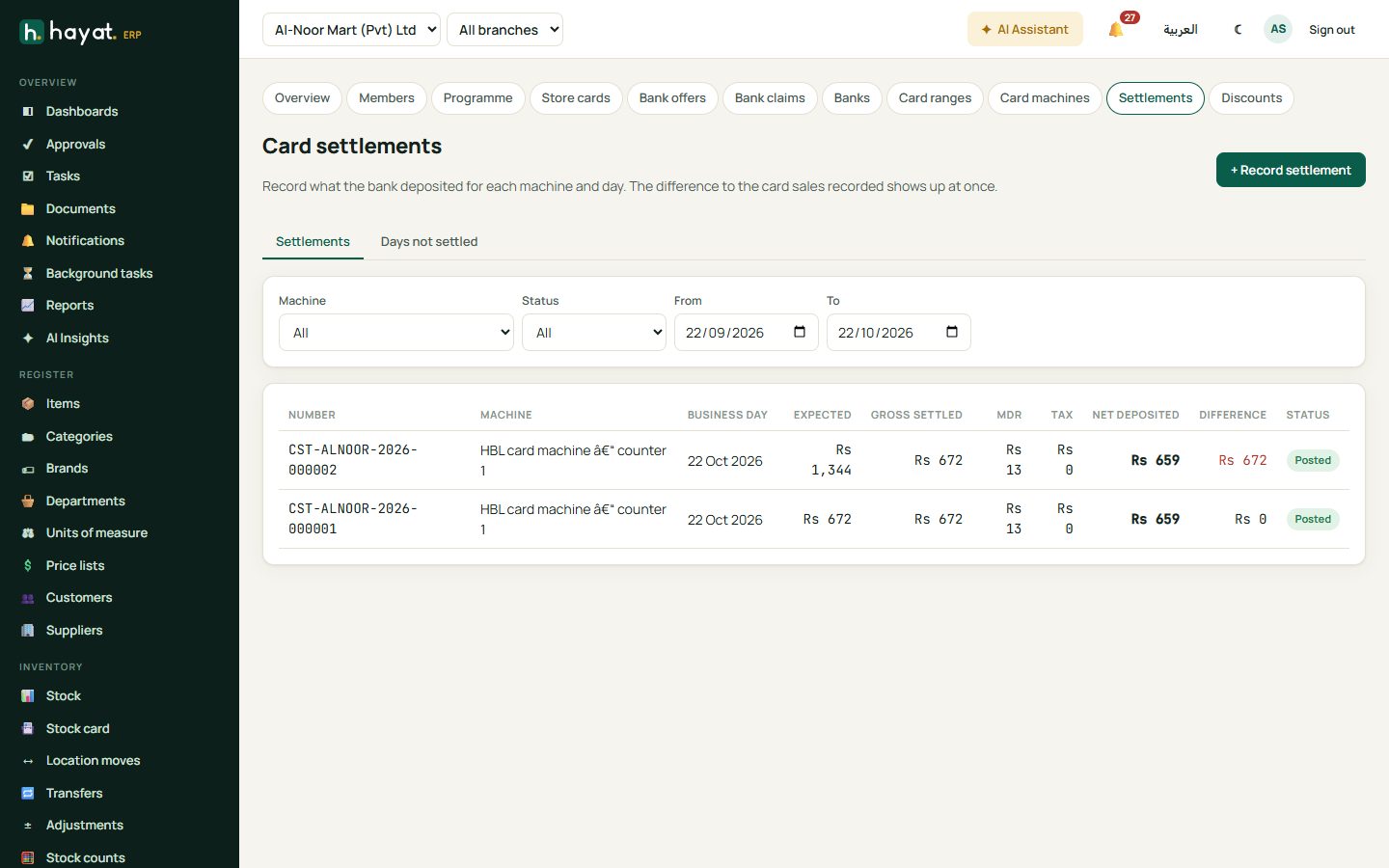Click the Reports chart icon
Viewport: 1389px width, 868px height.
click(x=28, y=306)
